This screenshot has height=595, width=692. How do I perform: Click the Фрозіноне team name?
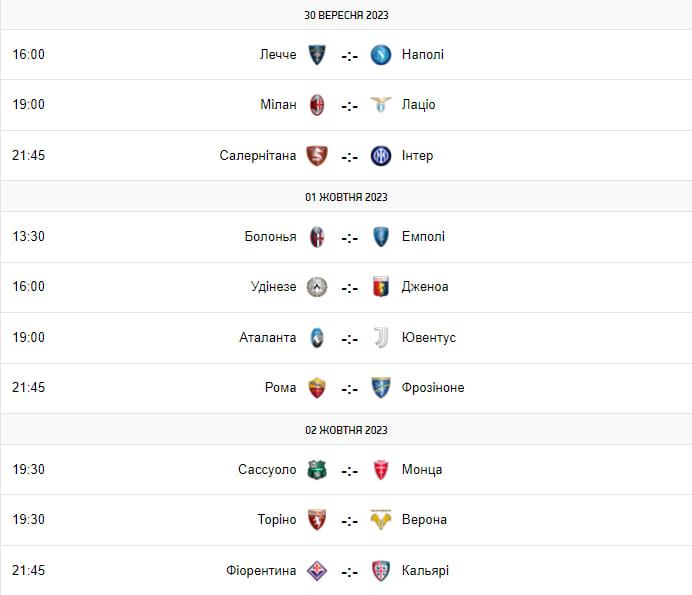432,388
